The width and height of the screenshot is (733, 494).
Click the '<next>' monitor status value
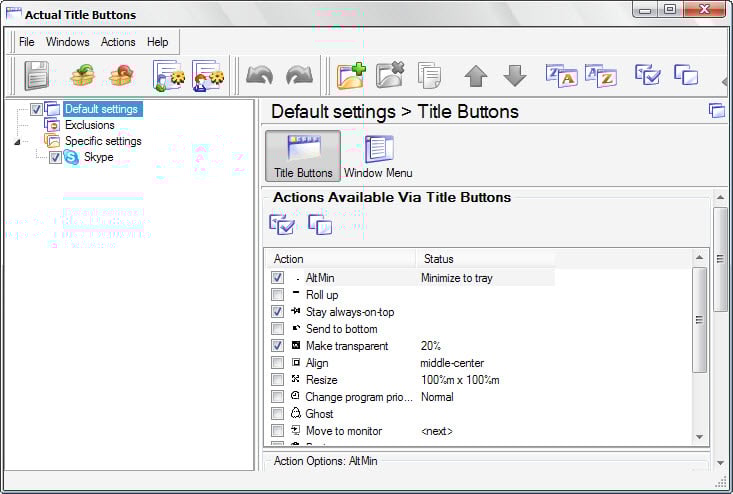click(437, 431)
